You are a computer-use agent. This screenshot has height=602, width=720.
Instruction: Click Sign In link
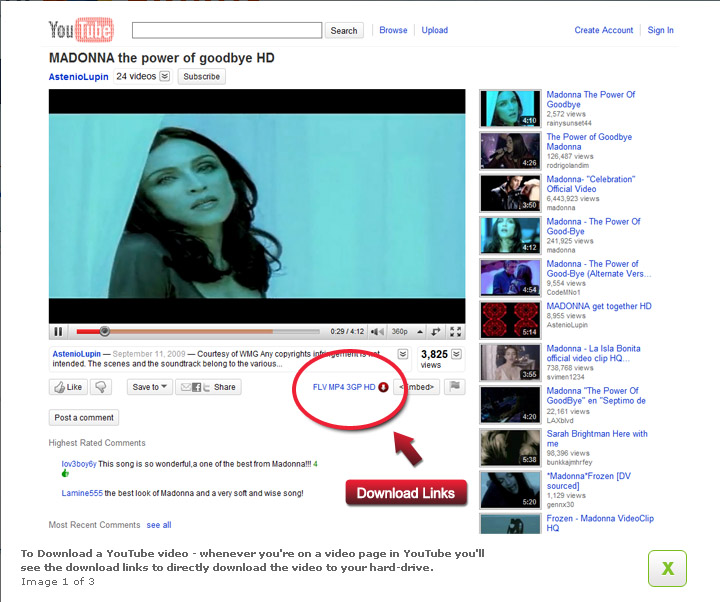(660, 30)
